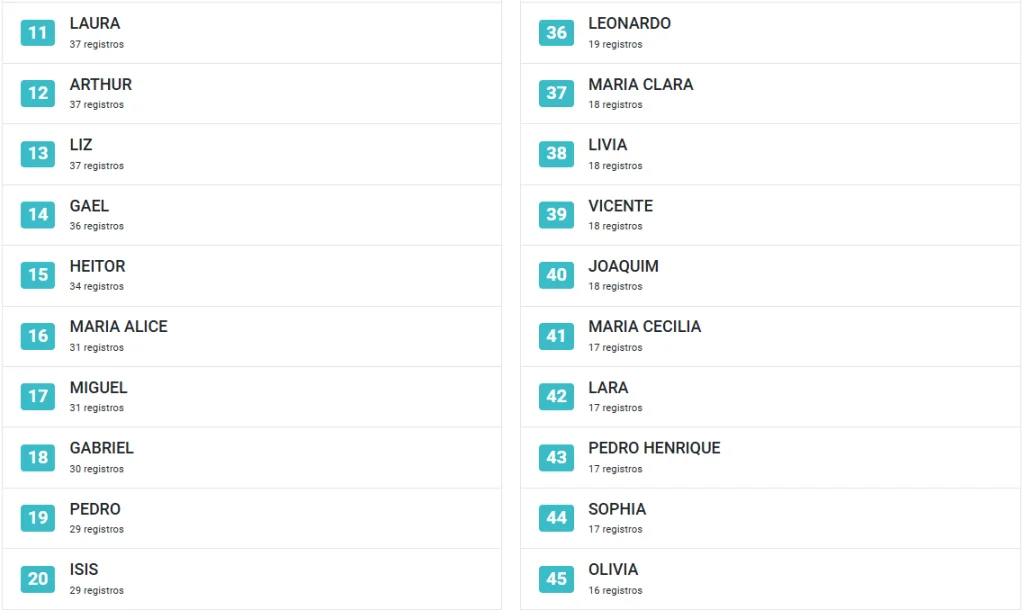The height and width of the screenshot is (610, 1024).
Task: Select the rank 36 badge for LEONARDO
Action: pyautogui.click(x=556, y=33)
